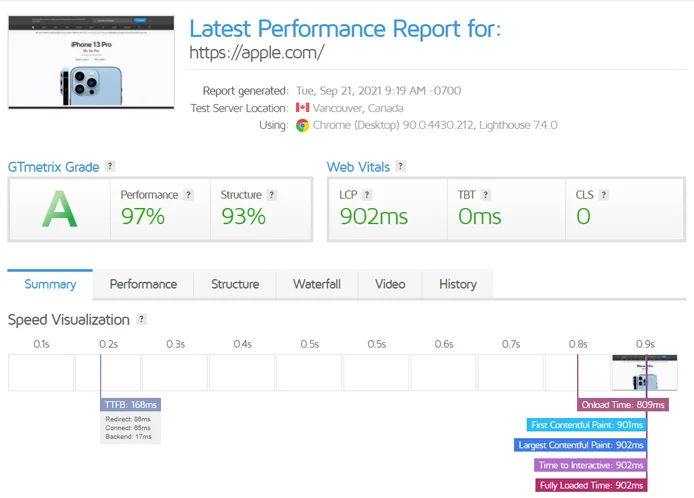The height and width of the screenshot is (498, 694).
Task: Click the Fully Loaded Time 902ms label
Action: [x=590, y=485]
